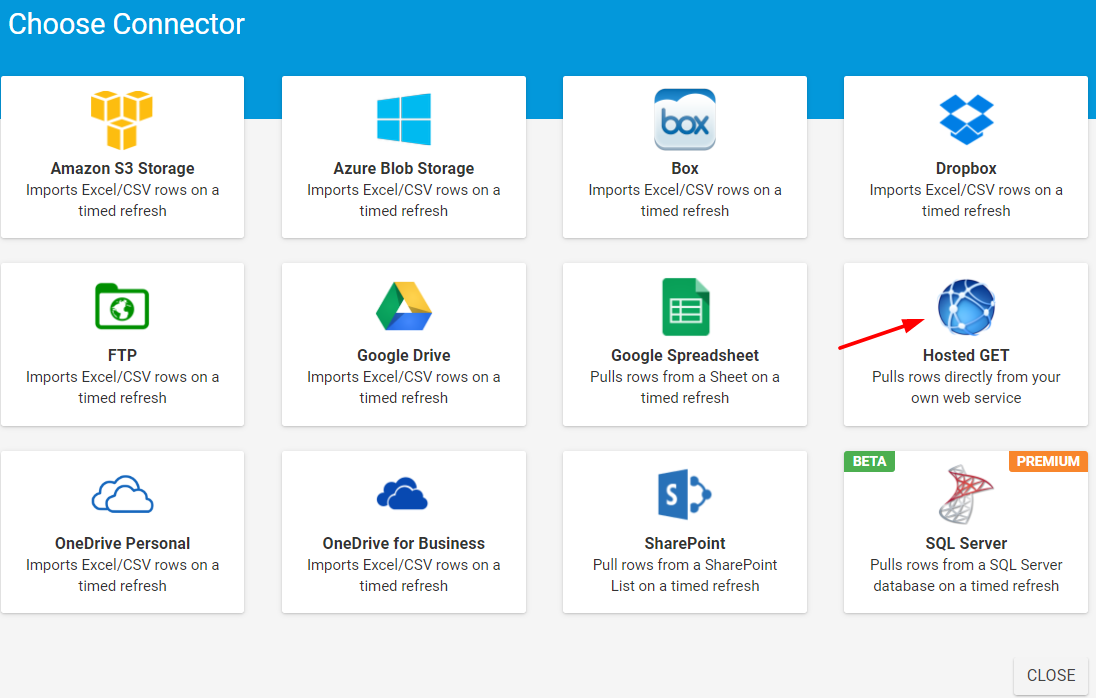Select the Azure Blob Storage Windows logo
1096x698 pixels.
click(x=404, y=119)
